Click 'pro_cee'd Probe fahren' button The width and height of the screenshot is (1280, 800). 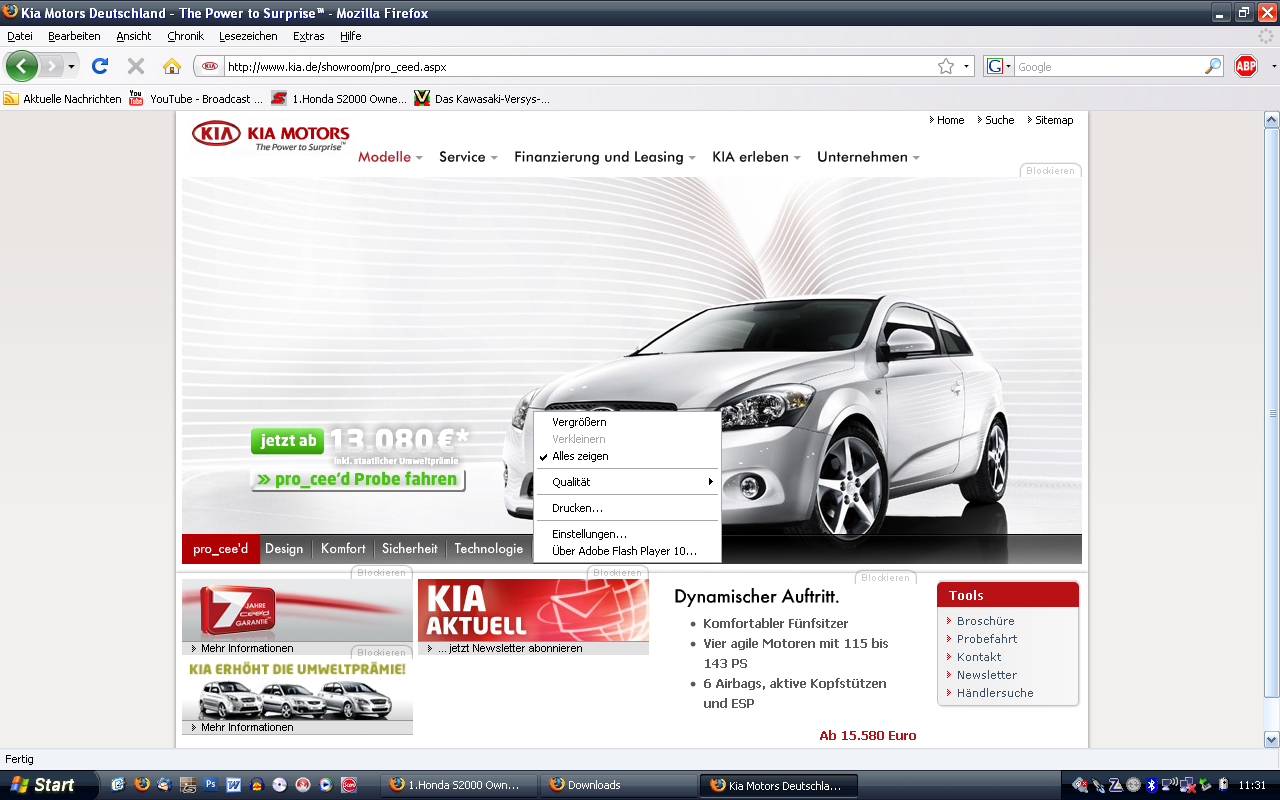coord(357,480)
